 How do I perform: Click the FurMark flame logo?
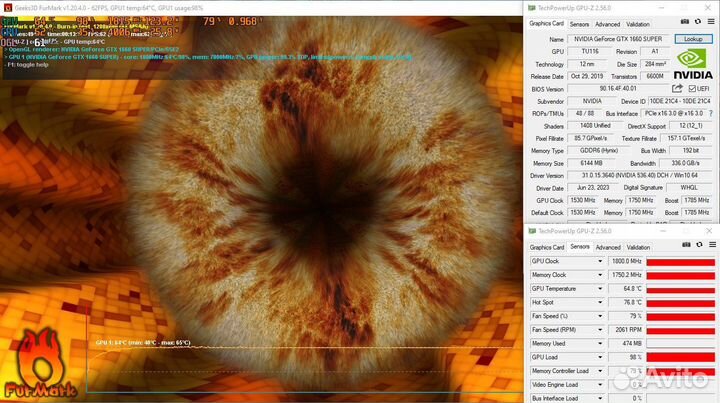click(x=40, y=363)
